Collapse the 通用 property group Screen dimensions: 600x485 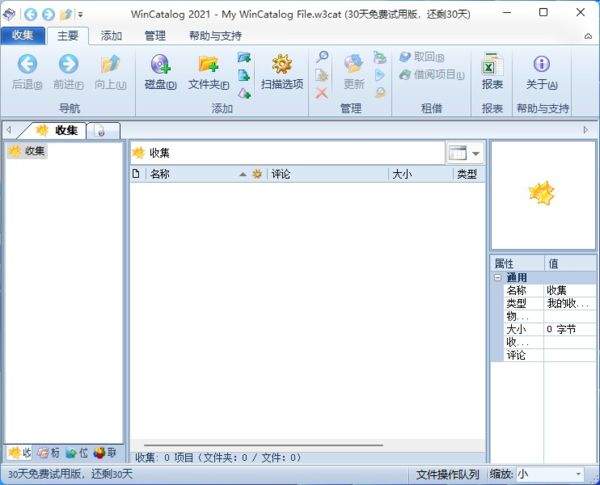(x=497, y=278)
